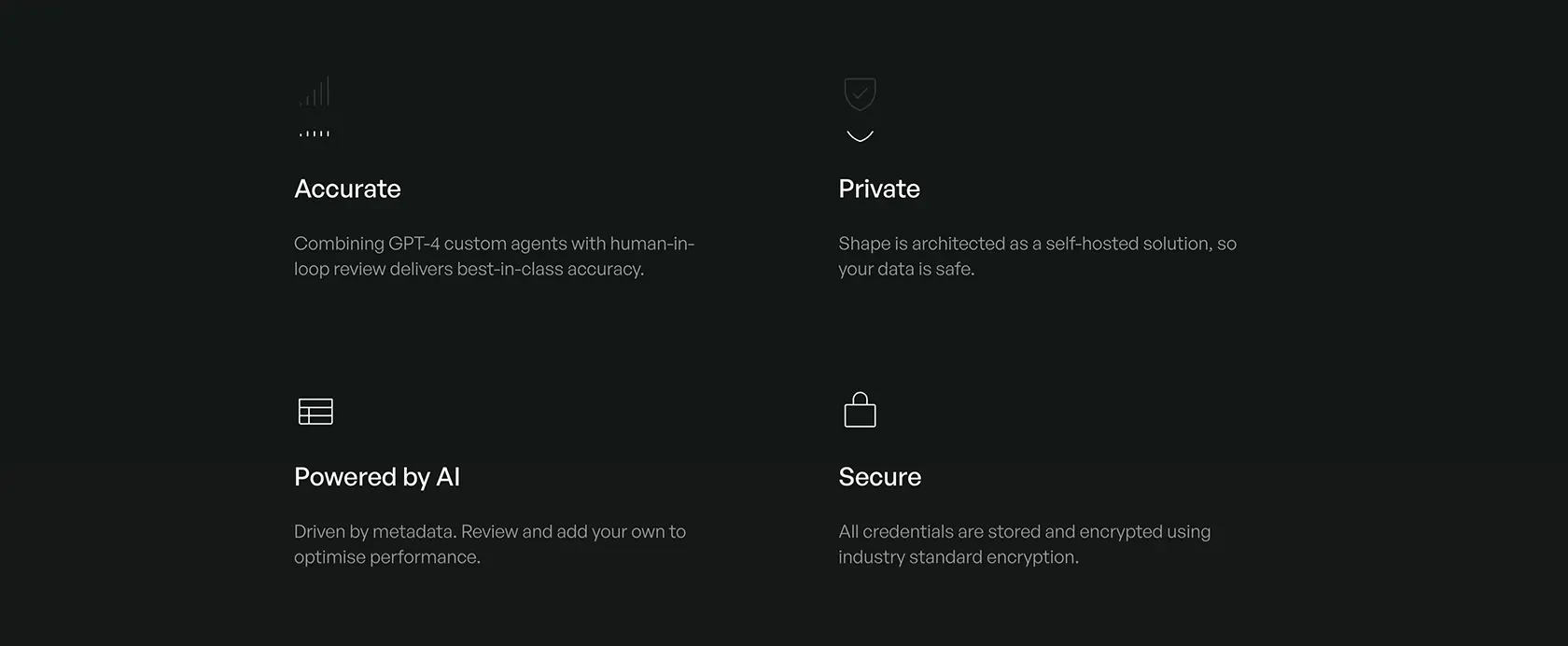Click the shield checkmark icon above Private
The height and width of the screenshot is (646, 1568).
click(x=860, y=93)
